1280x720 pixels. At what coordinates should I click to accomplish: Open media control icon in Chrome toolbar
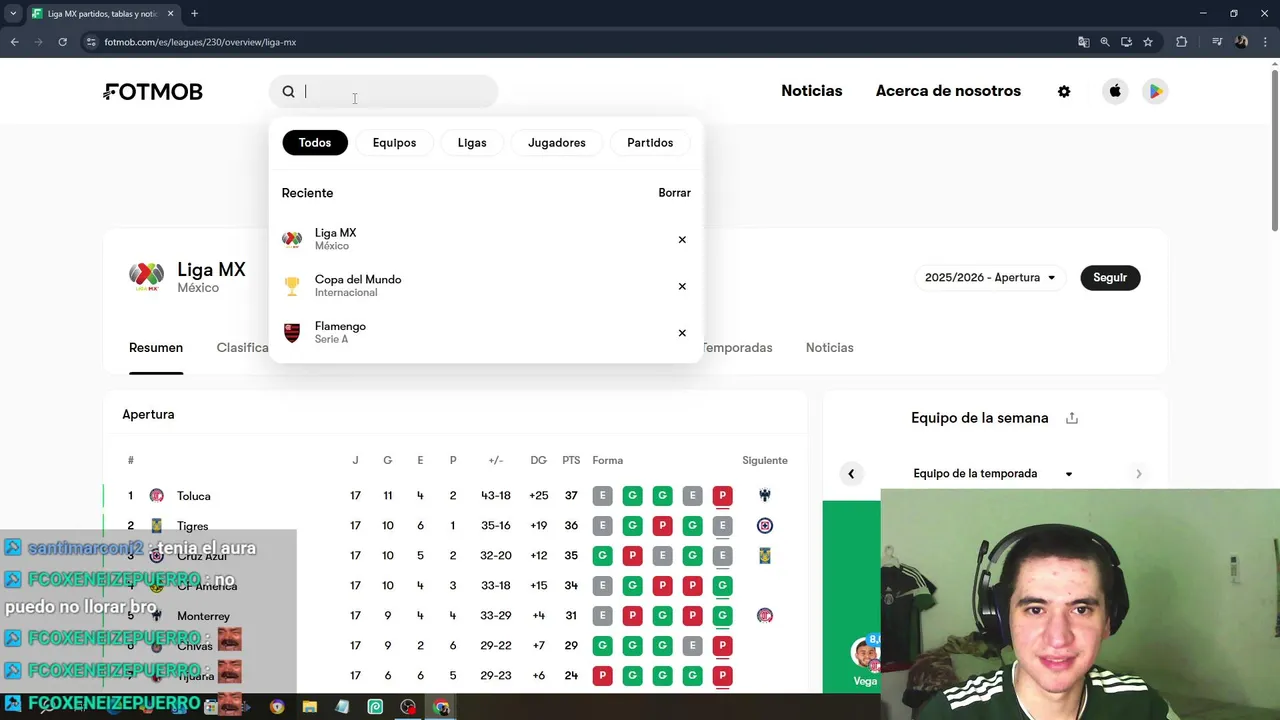pos(1217,42)
